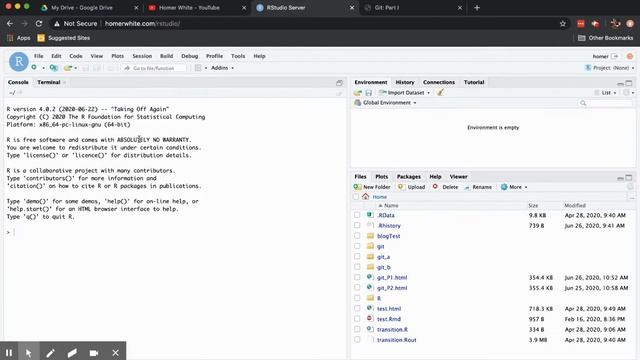Click the Upload button in Files pane
Image resolution: width=640 pixels, height=360 pixels.
click(x=411, y=187)
